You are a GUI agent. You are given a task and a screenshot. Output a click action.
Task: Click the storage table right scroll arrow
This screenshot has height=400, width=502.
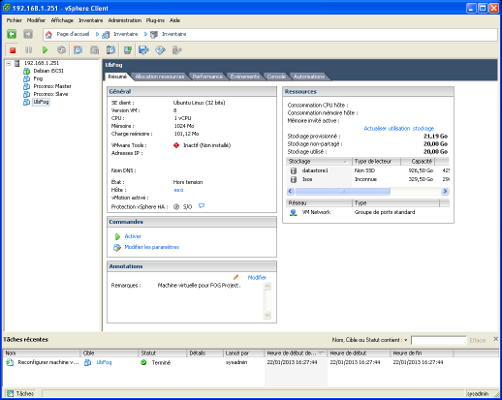445,191
